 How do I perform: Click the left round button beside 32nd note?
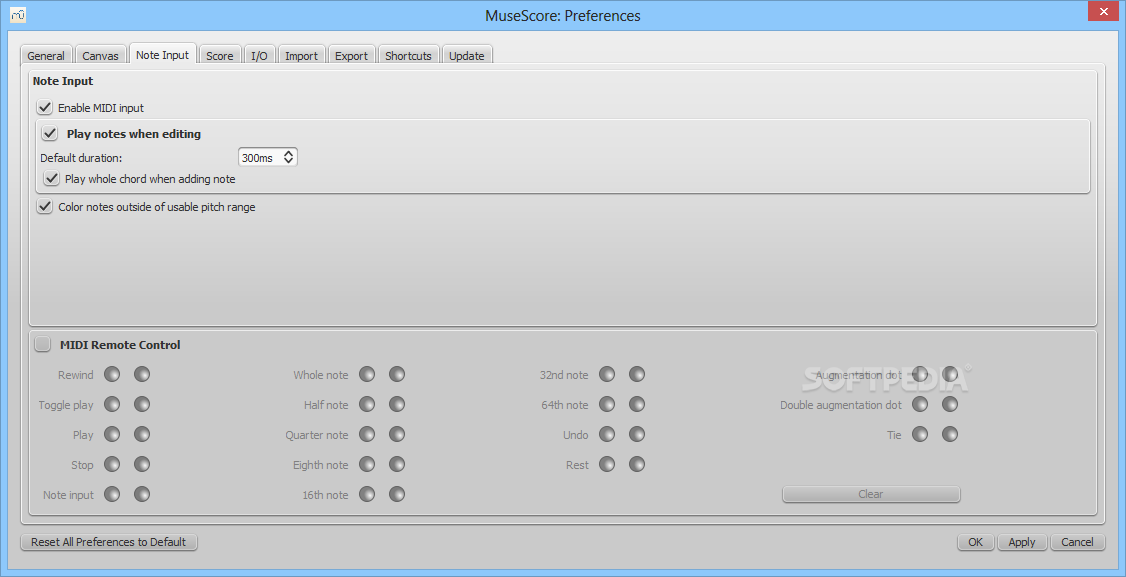[607, 374]
